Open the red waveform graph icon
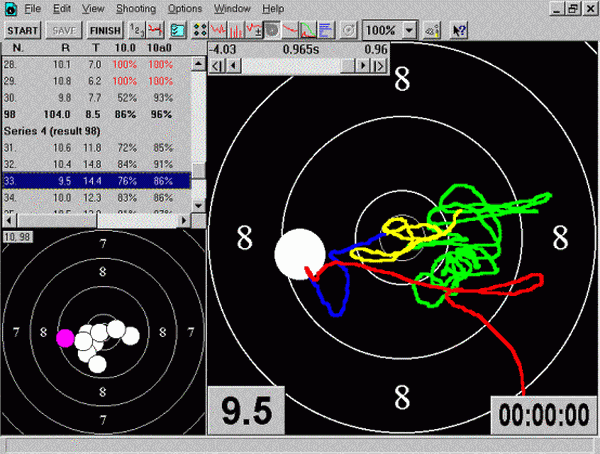The width and height of the screenshot is (600, 454). click(x=218, y=30)
